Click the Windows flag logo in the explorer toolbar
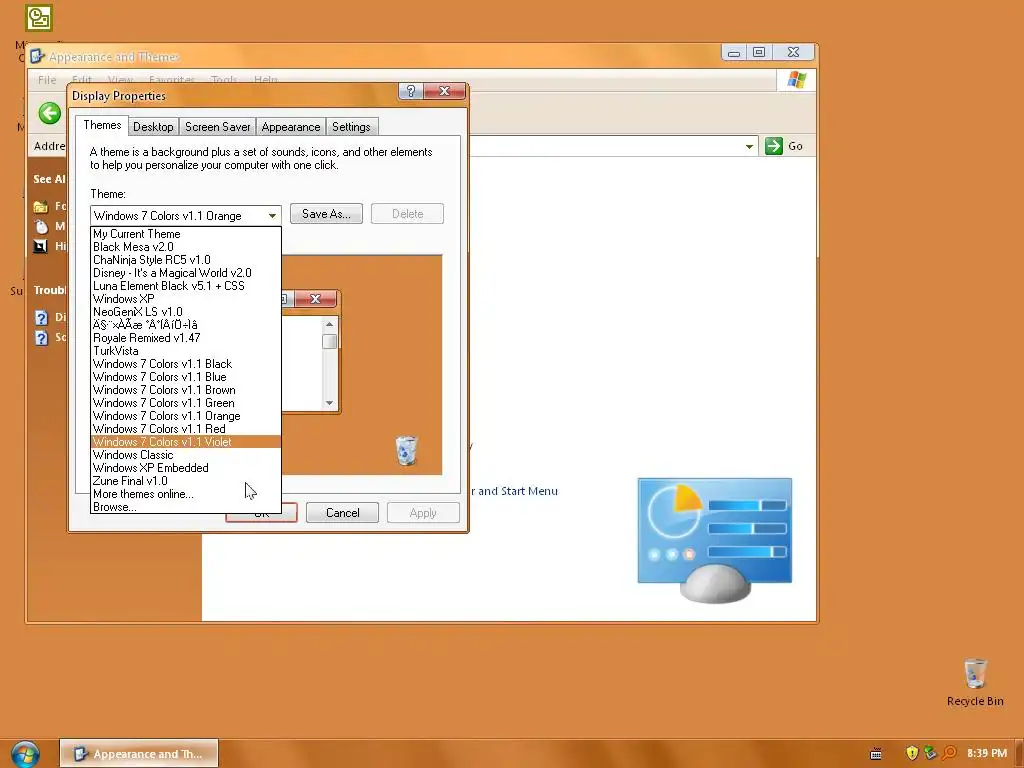 pos(797,80)
